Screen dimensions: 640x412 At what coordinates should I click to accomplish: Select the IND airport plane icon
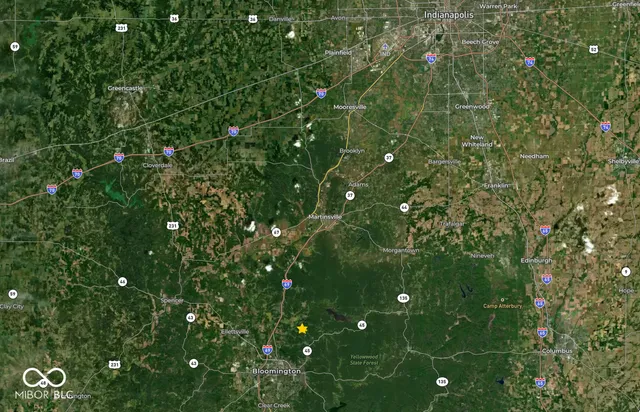385,47
